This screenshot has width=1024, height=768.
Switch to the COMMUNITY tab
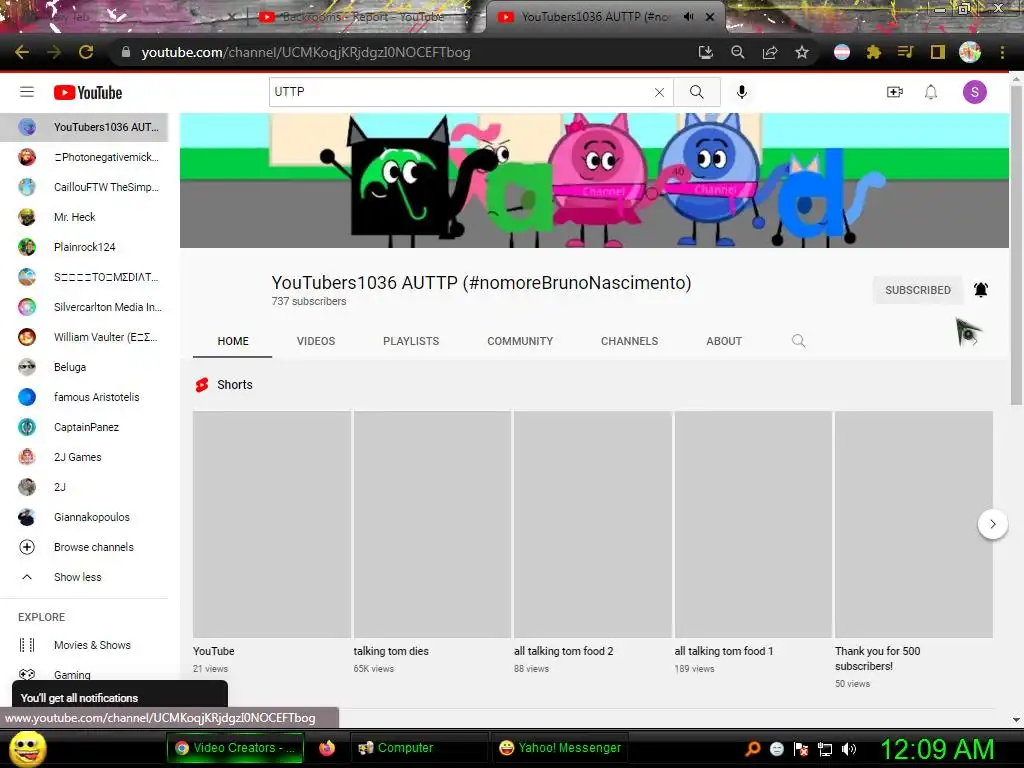(520, 341)
